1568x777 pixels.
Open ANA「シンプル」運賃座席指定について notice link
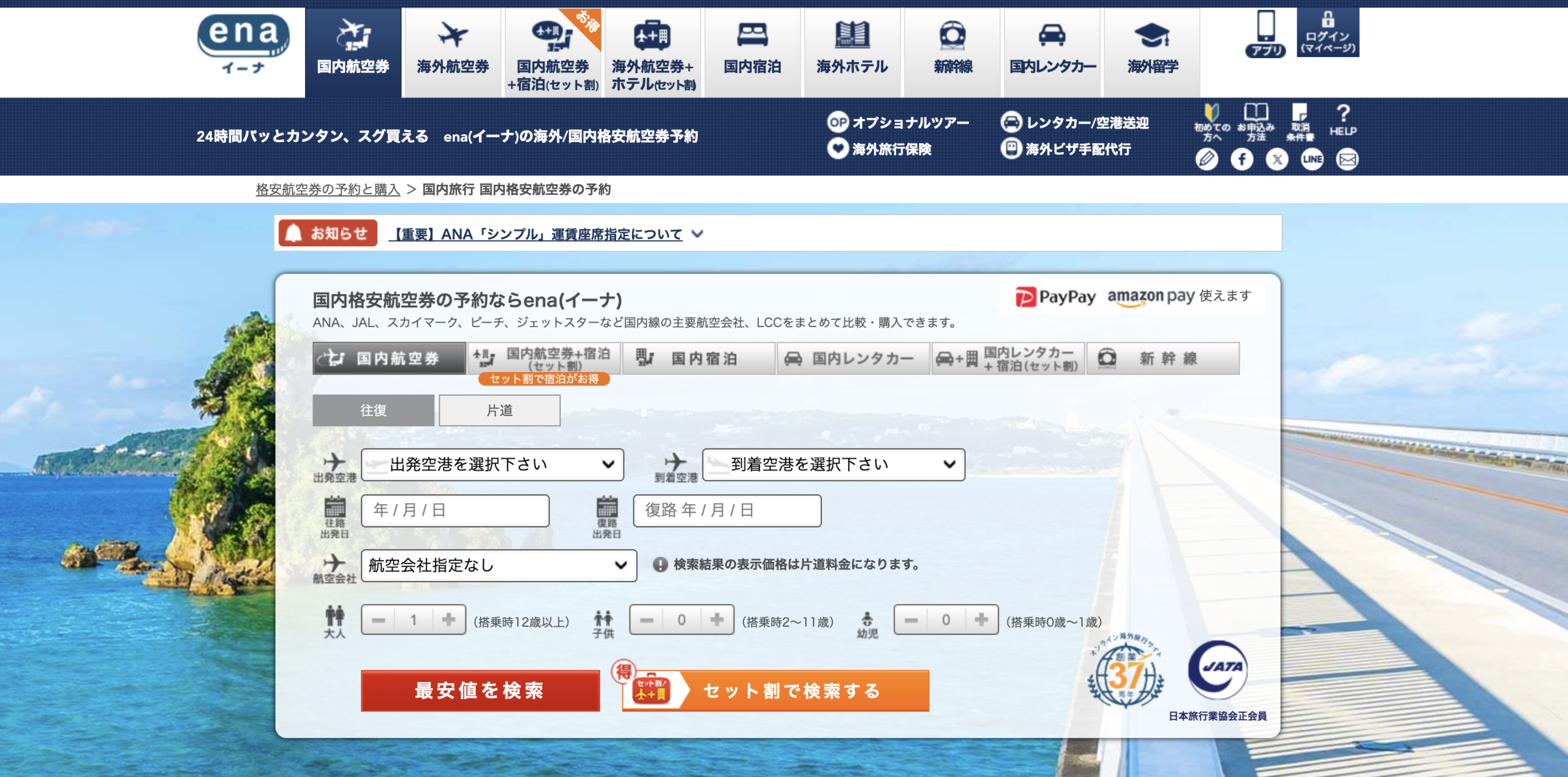tap(535, 234)
